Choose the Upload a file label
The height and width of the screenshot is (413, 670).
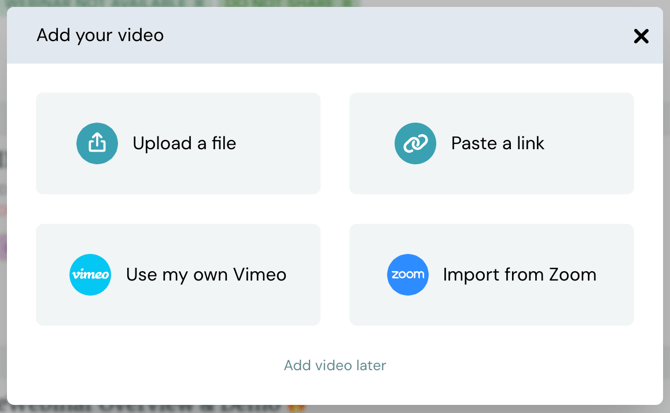tap(184, 144)
